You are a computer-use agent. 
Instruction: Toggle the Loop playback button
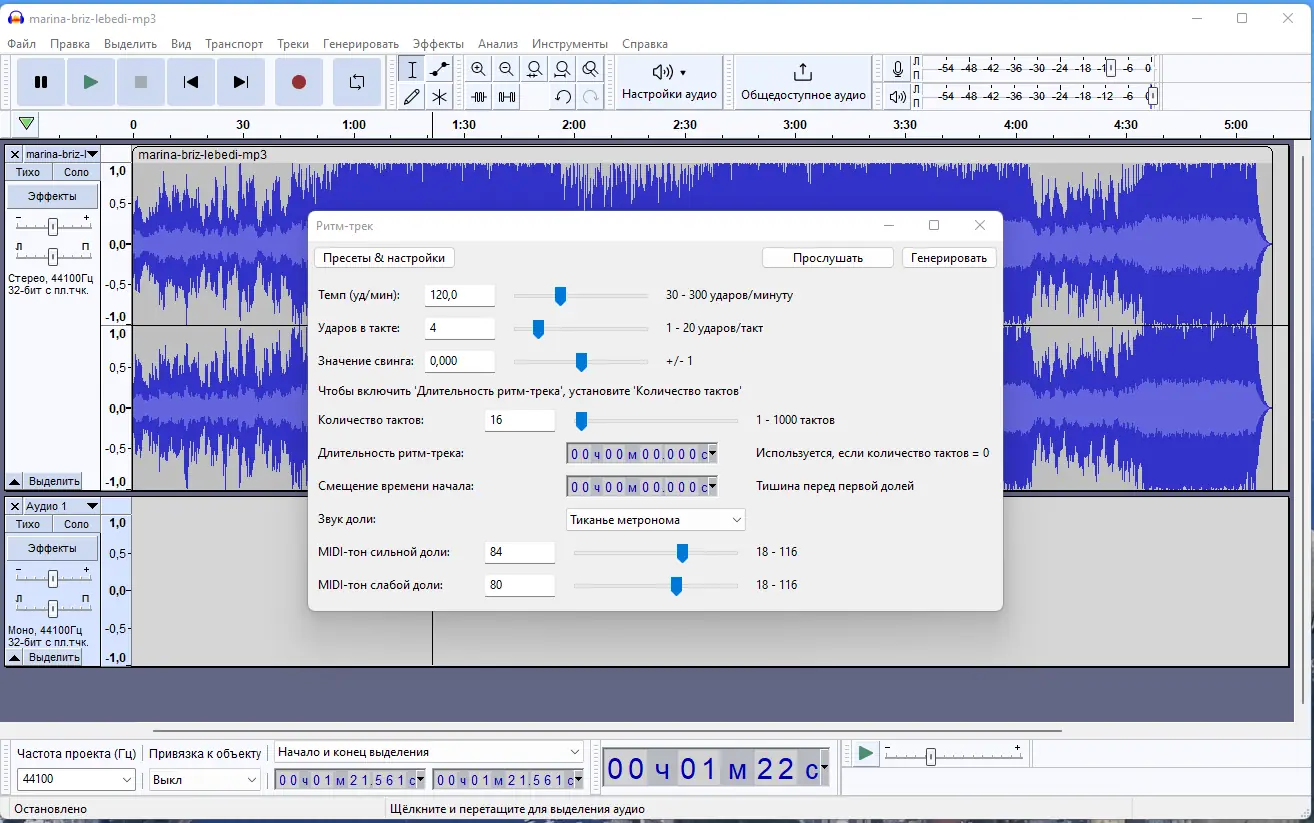coord(357,82)
